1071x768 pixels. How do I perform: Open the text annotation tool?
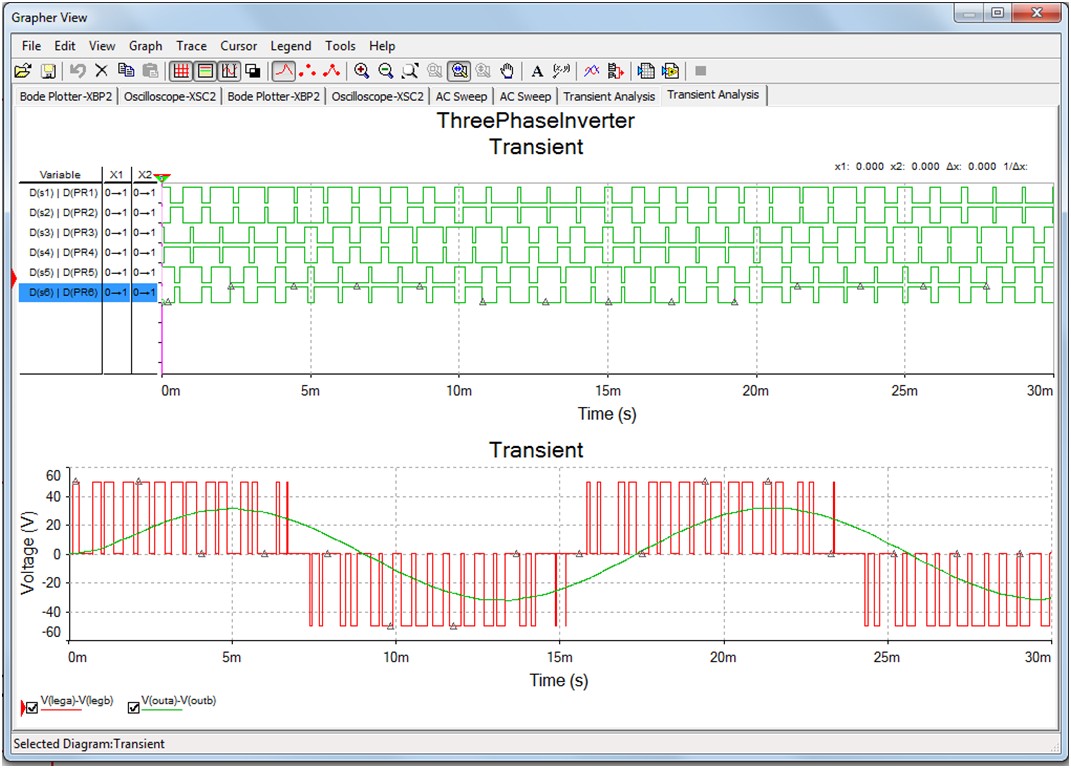[537, 70]
